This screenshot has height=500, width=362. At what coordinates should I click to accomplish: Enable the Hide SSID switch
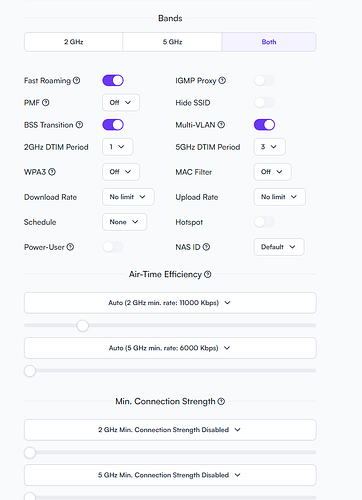click(264, 103)
